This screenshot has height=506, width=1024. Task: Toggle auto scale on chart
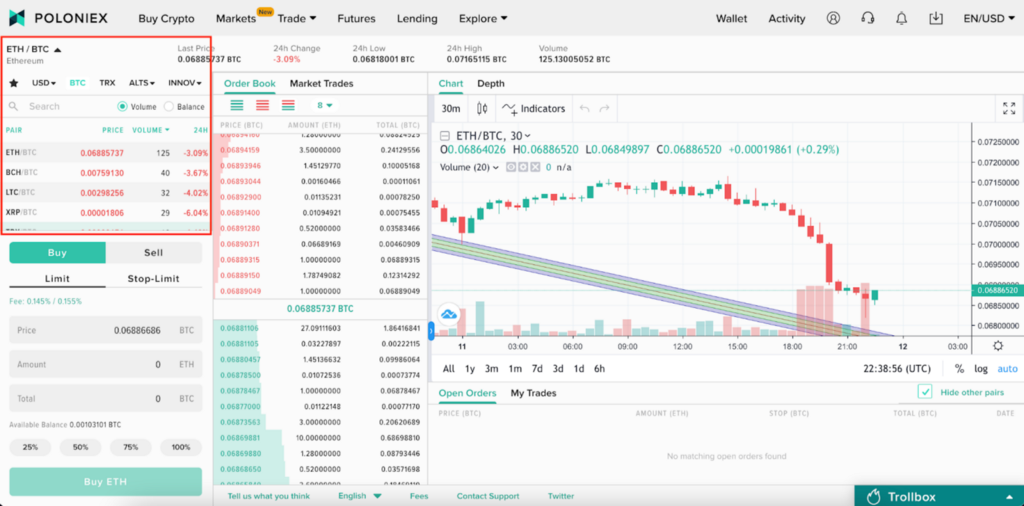click(x=1007, y=368)
